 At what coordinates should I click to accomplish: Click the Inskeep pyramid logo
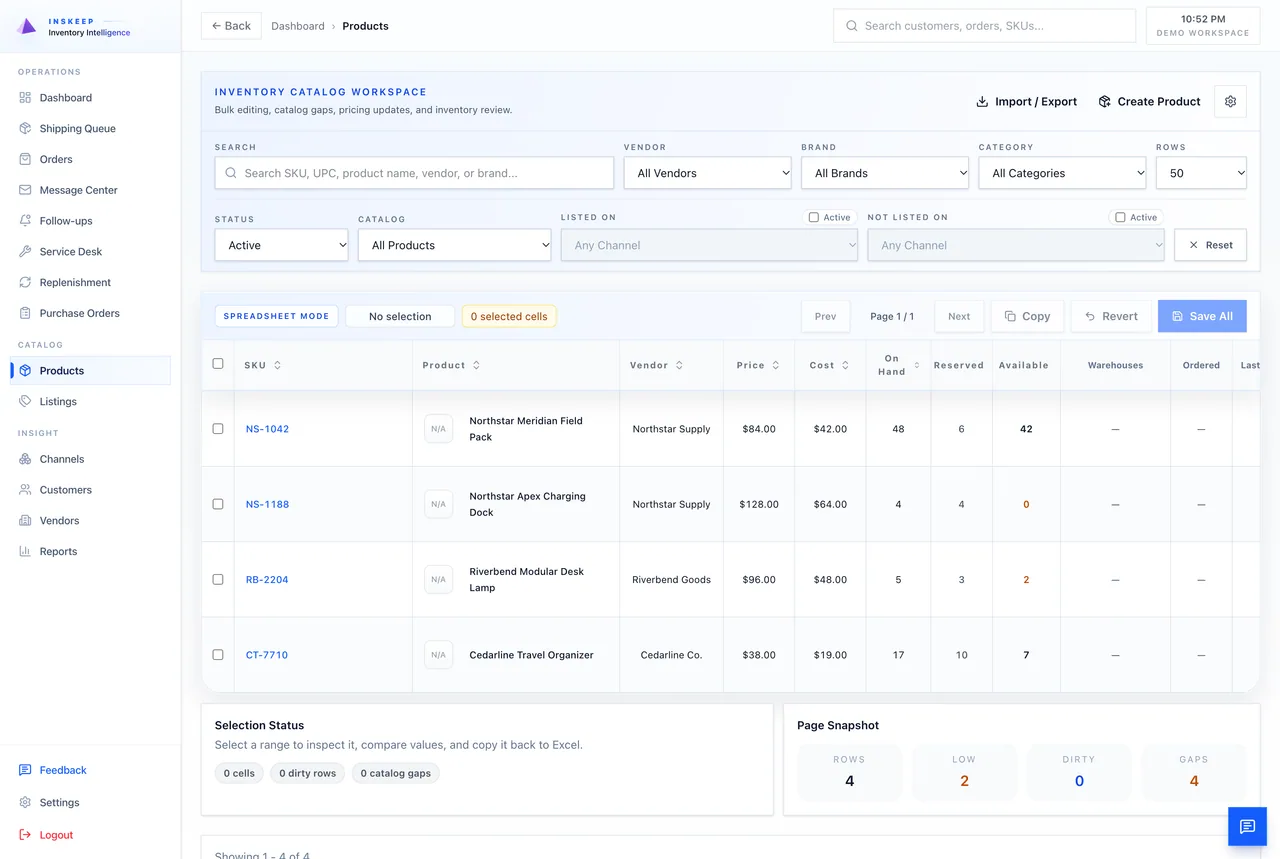pyautogui.click(x=27, y=26)
